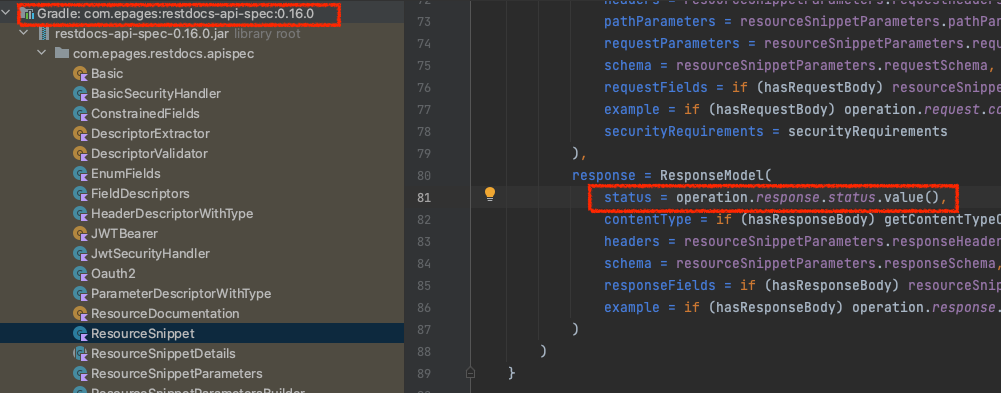Viewport: 1001px width, 393px height.
Task: Click 'value()' call on line 81
Action: (911, 198)
